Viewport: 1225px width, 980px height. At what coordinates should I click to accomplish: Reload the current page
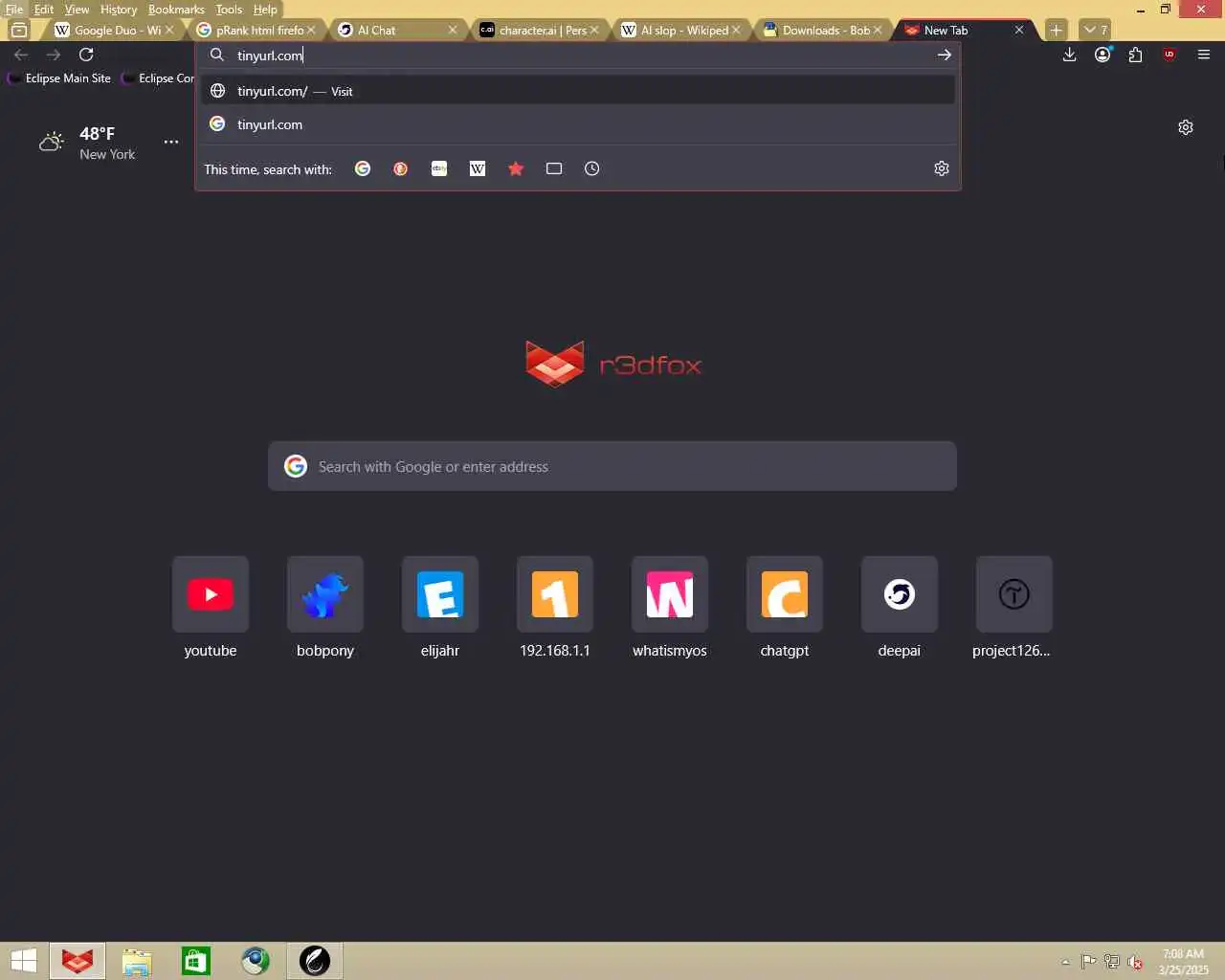pyautogui.click(x=86, y=55)
